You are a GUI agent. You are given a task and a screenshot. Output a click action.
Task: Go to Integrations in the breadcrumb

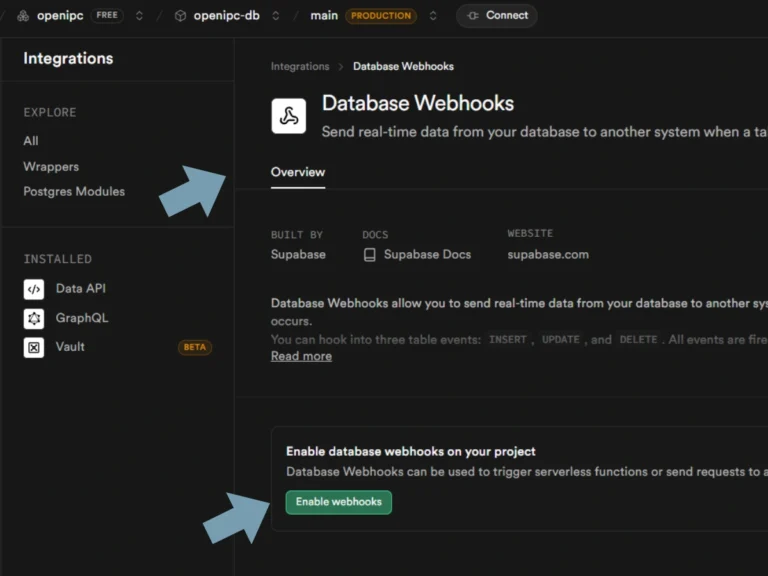point(300,66)
